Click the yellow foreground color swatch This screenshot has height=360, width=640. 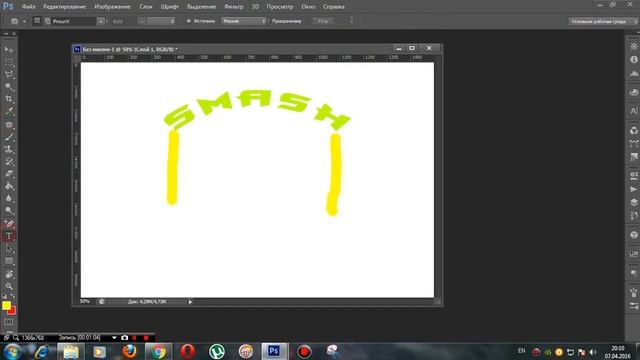pos(6,305)
